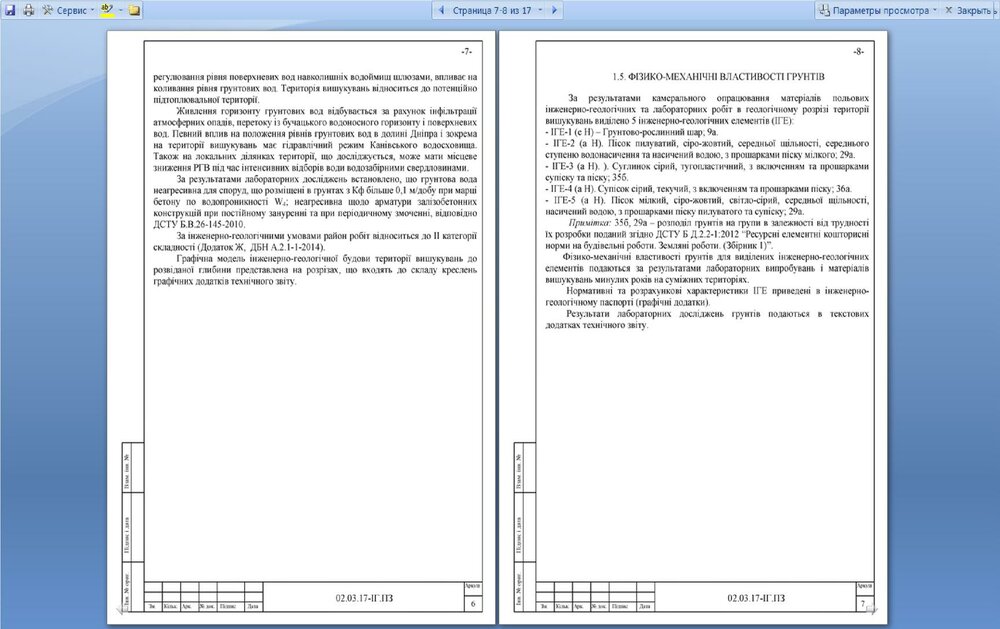Open Параметры просмотра view options
Viewport: 1000px width, 629px height.
pos(877,10)
